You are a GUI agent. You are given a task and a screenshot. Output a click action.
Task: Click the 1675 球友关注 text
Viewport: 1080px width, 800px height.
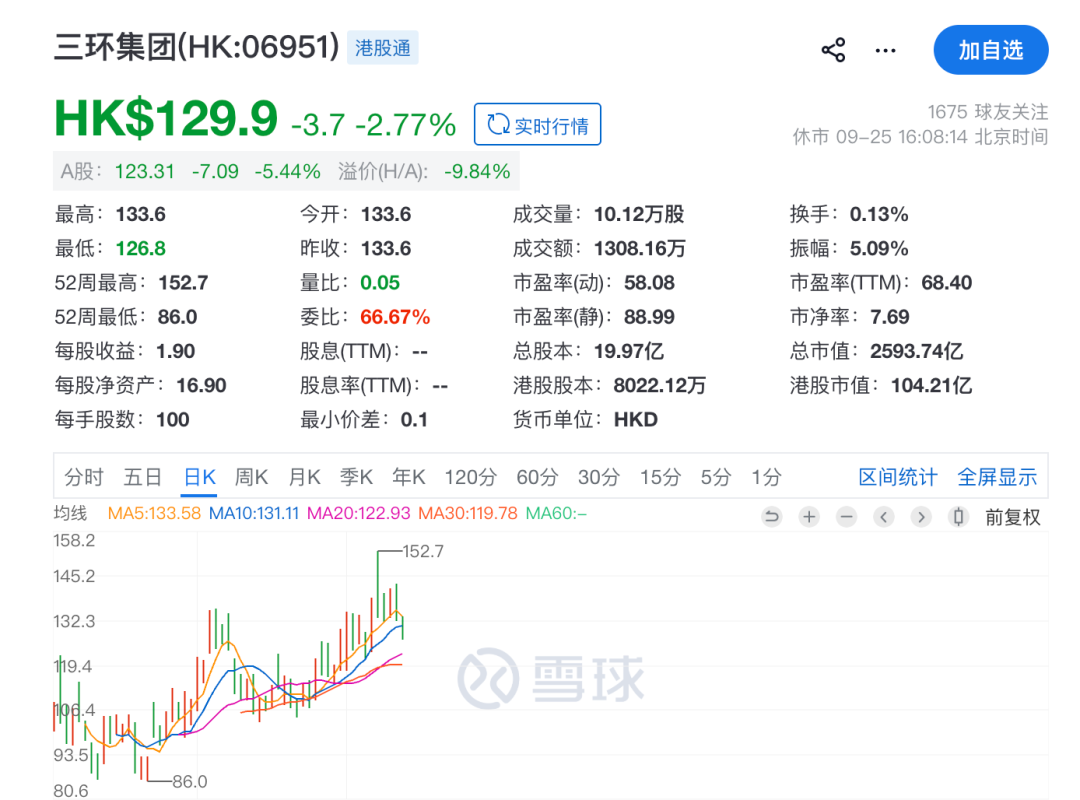coord(988,112)
